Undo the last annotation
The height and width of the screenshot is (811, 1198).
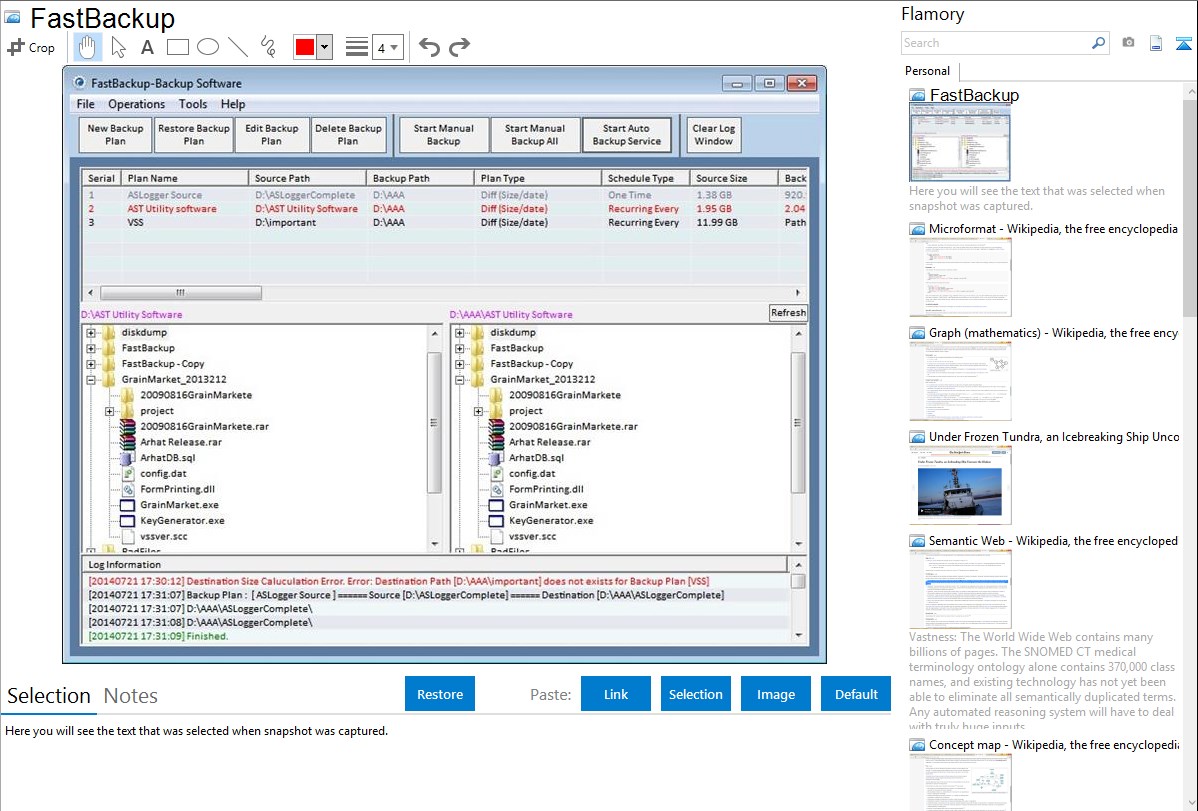429,47
